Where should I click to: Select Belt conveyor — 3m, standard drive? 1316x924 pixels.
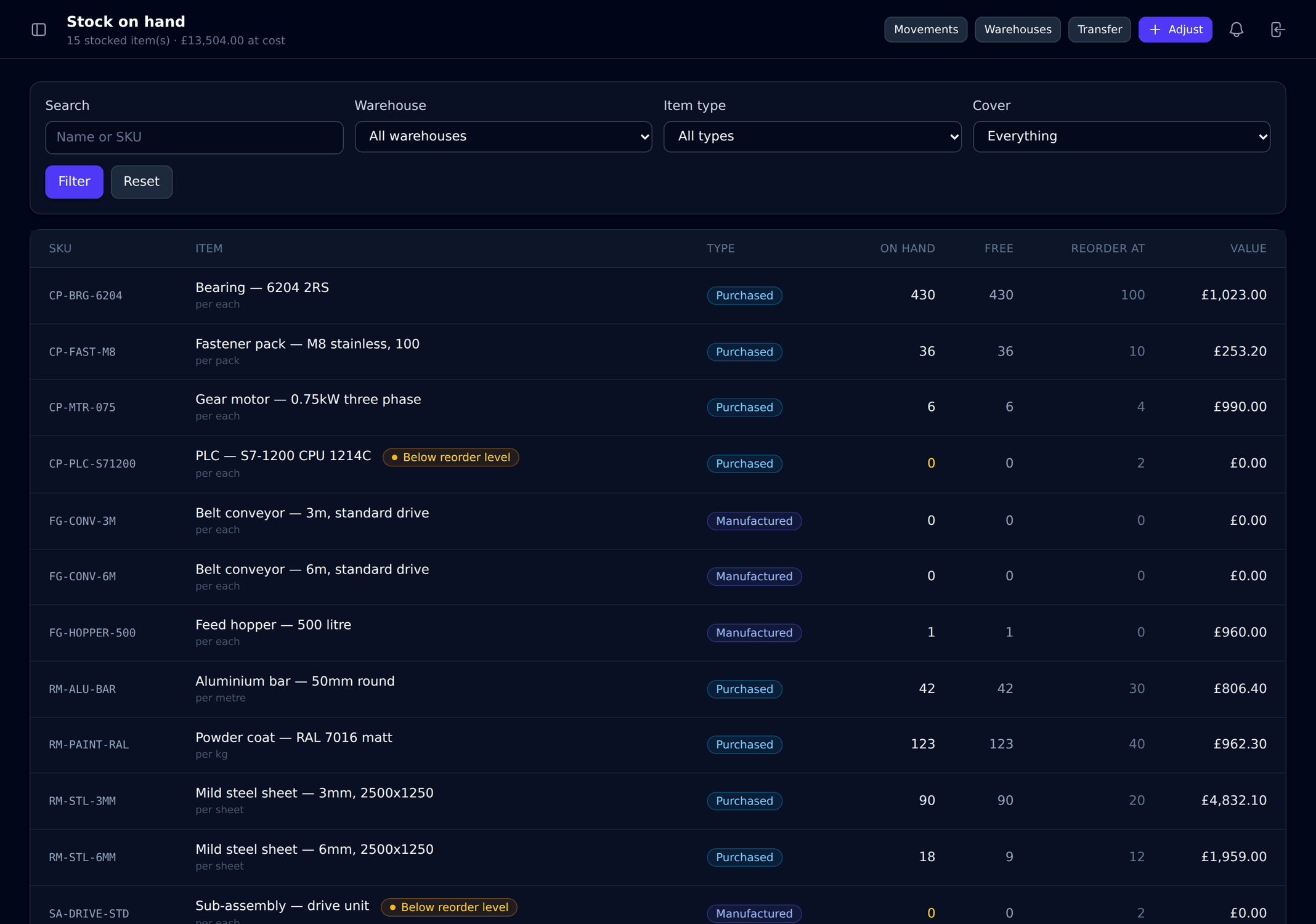pos(312,513)
